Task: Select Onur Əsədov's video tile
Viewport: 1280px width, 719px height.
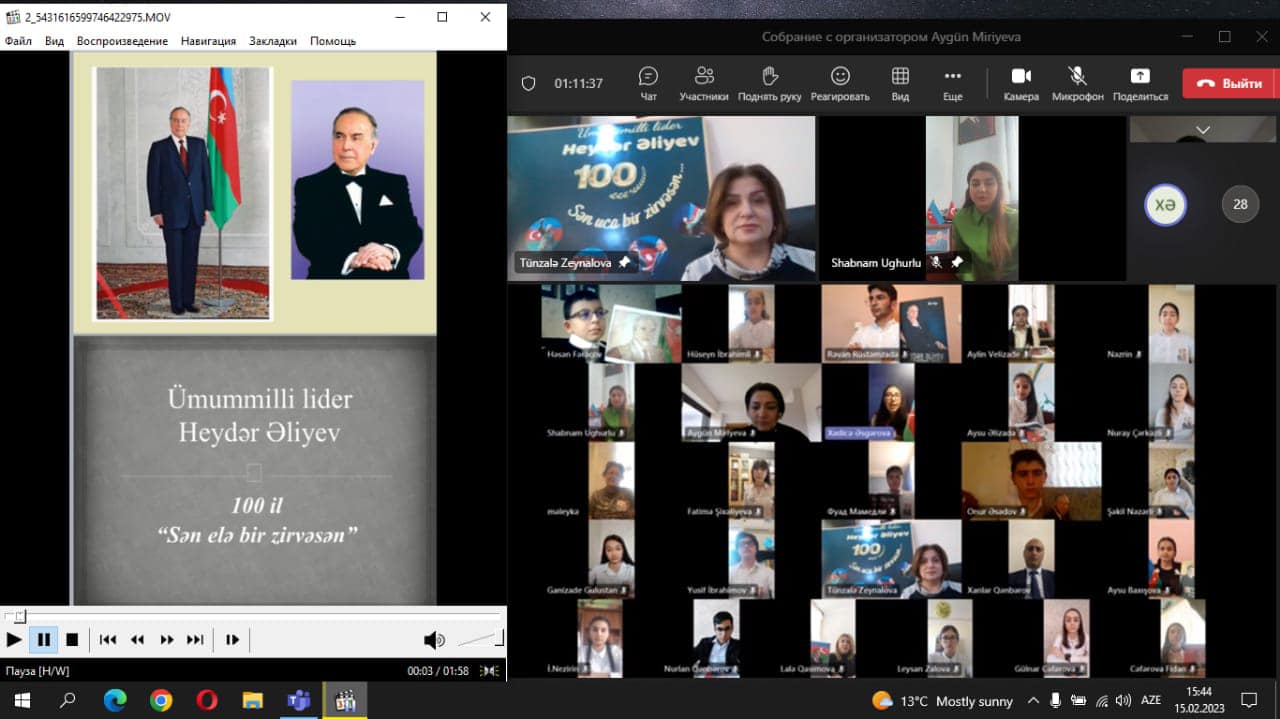Action: [x=1031, y=481]
